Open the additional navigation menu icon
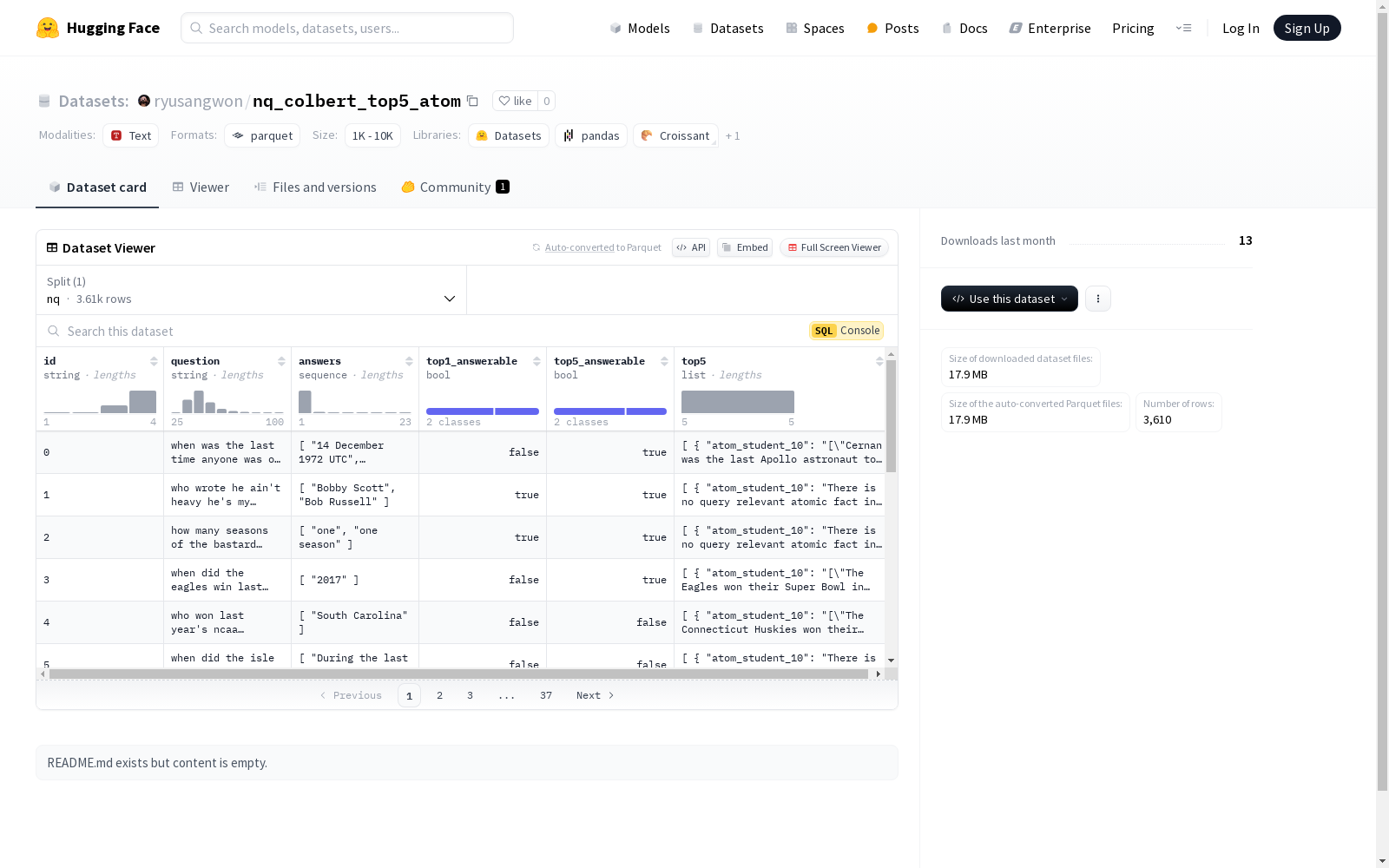The width and height of the screenshot is (1389, 868). (1183, 28)
